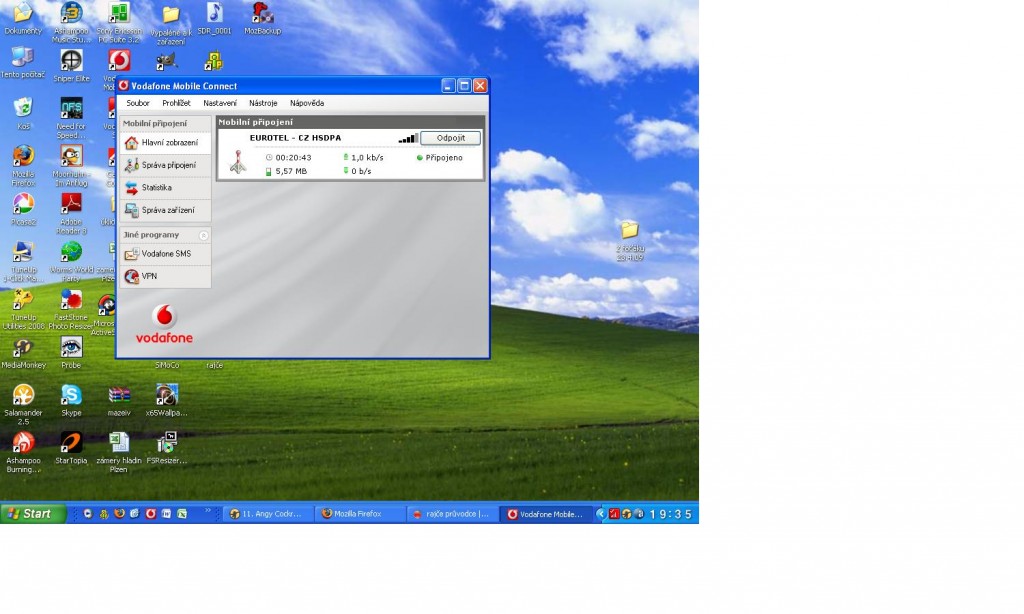Expand the Quick Launch overflow chevron
Viewport: 1024px width, 614px height.
click(208, 511)
